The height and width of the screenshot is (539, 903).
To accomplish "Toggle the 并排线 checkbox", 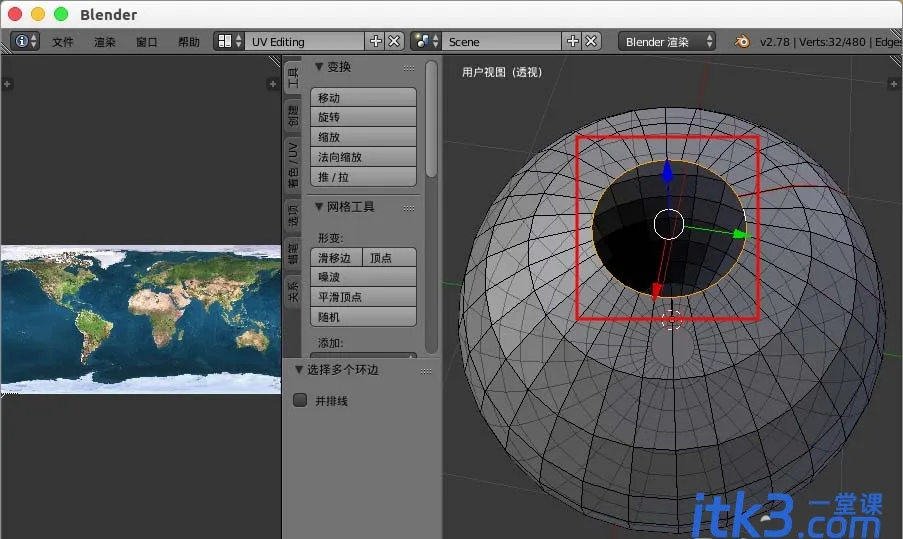I will click(x=300, y=400).
